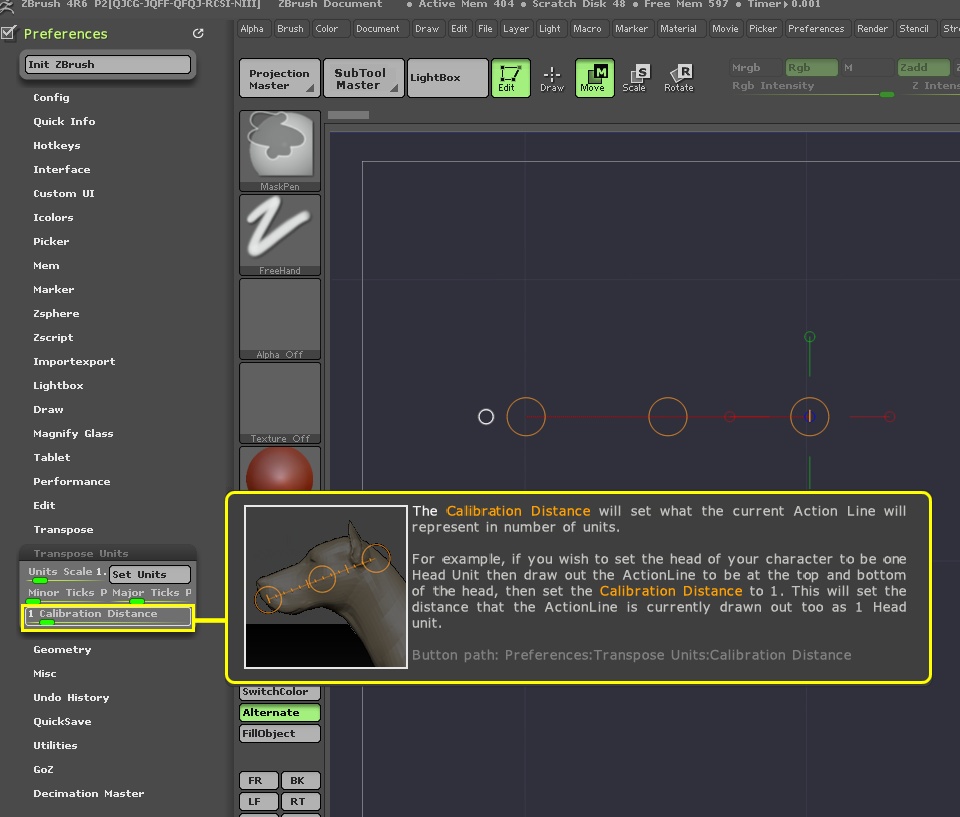Expand the QuickSave section
This screenshot has width=960, height=817.
click(62, 721)
